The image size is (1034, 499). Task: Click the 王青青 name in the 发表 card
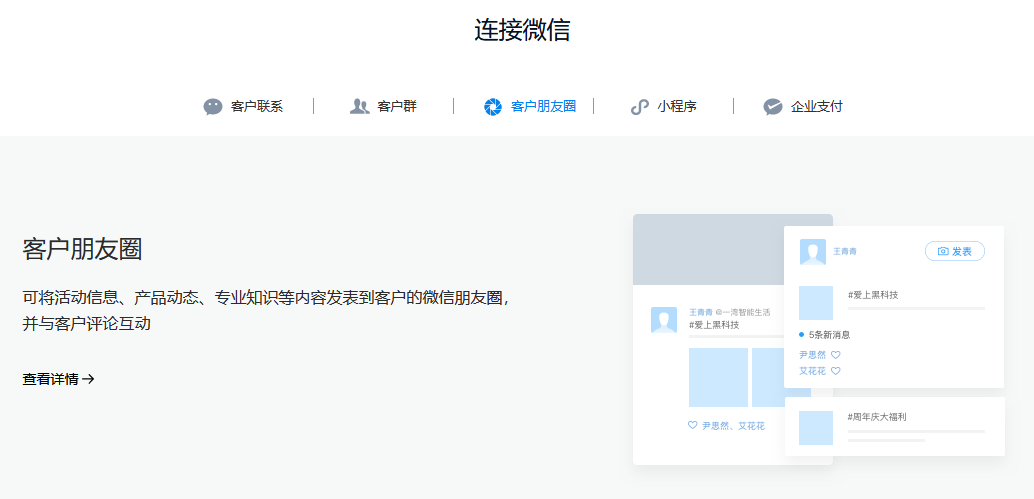coord(845,252)
